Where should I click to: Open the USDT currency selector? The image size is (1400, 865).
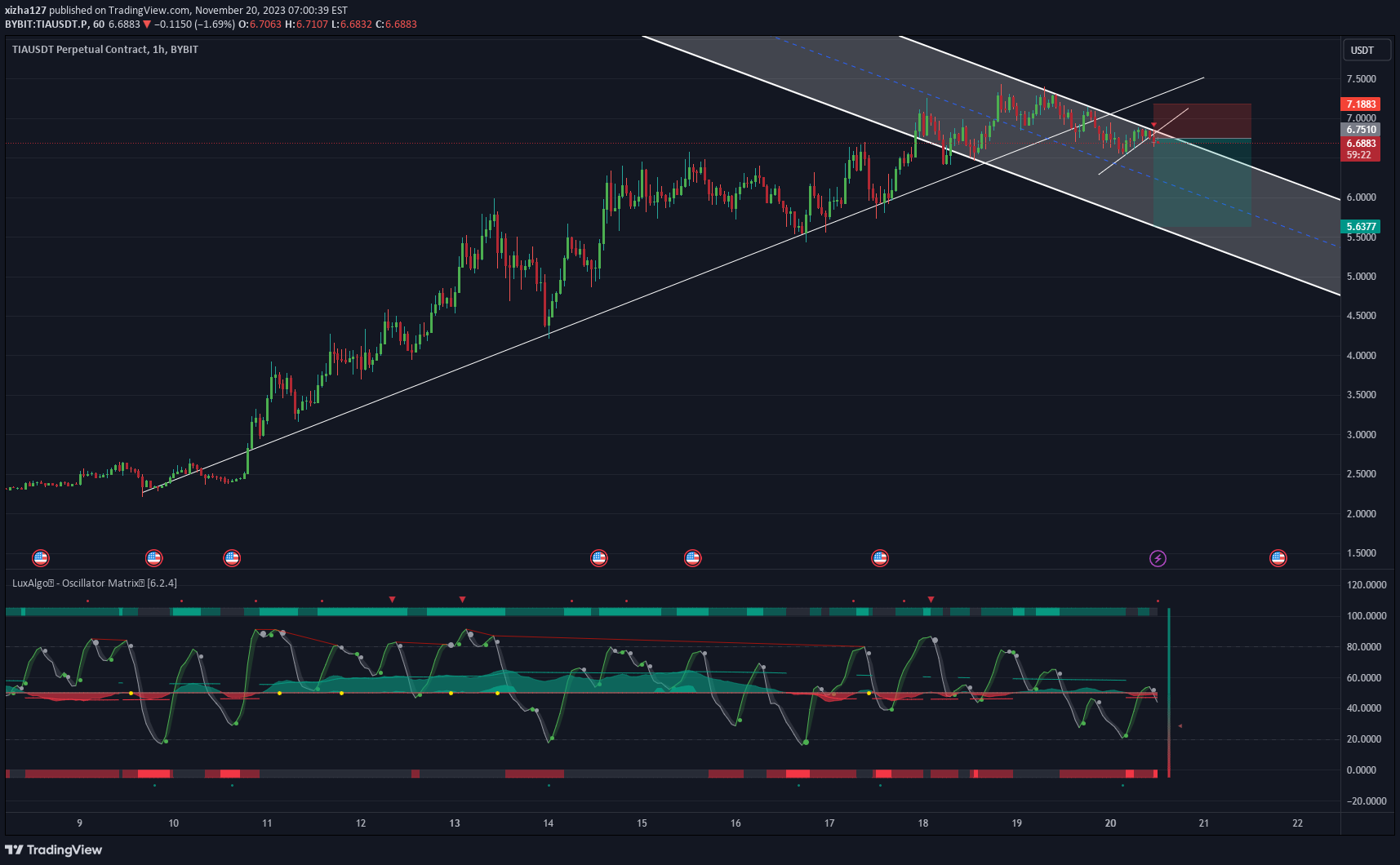(1367, 50)
